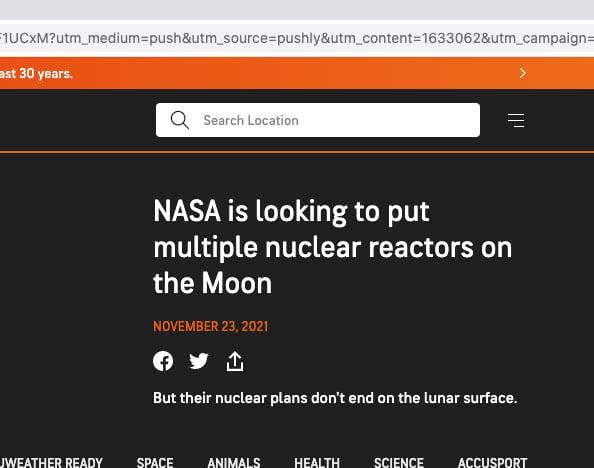Click the browser URL address bar
Image resolution: width=594 pixels, height=468 pixels.
pyautogui.click(x=297, y=38)
